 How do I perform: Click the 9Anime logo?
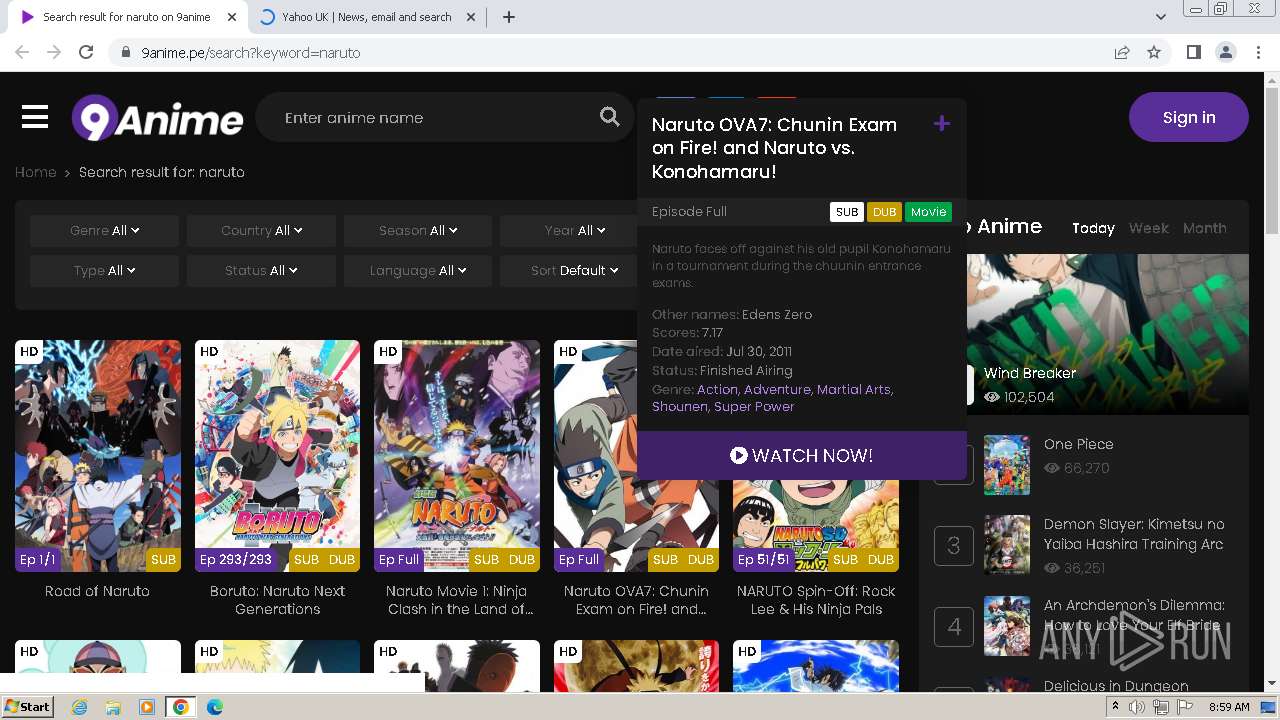pos(157,118)
